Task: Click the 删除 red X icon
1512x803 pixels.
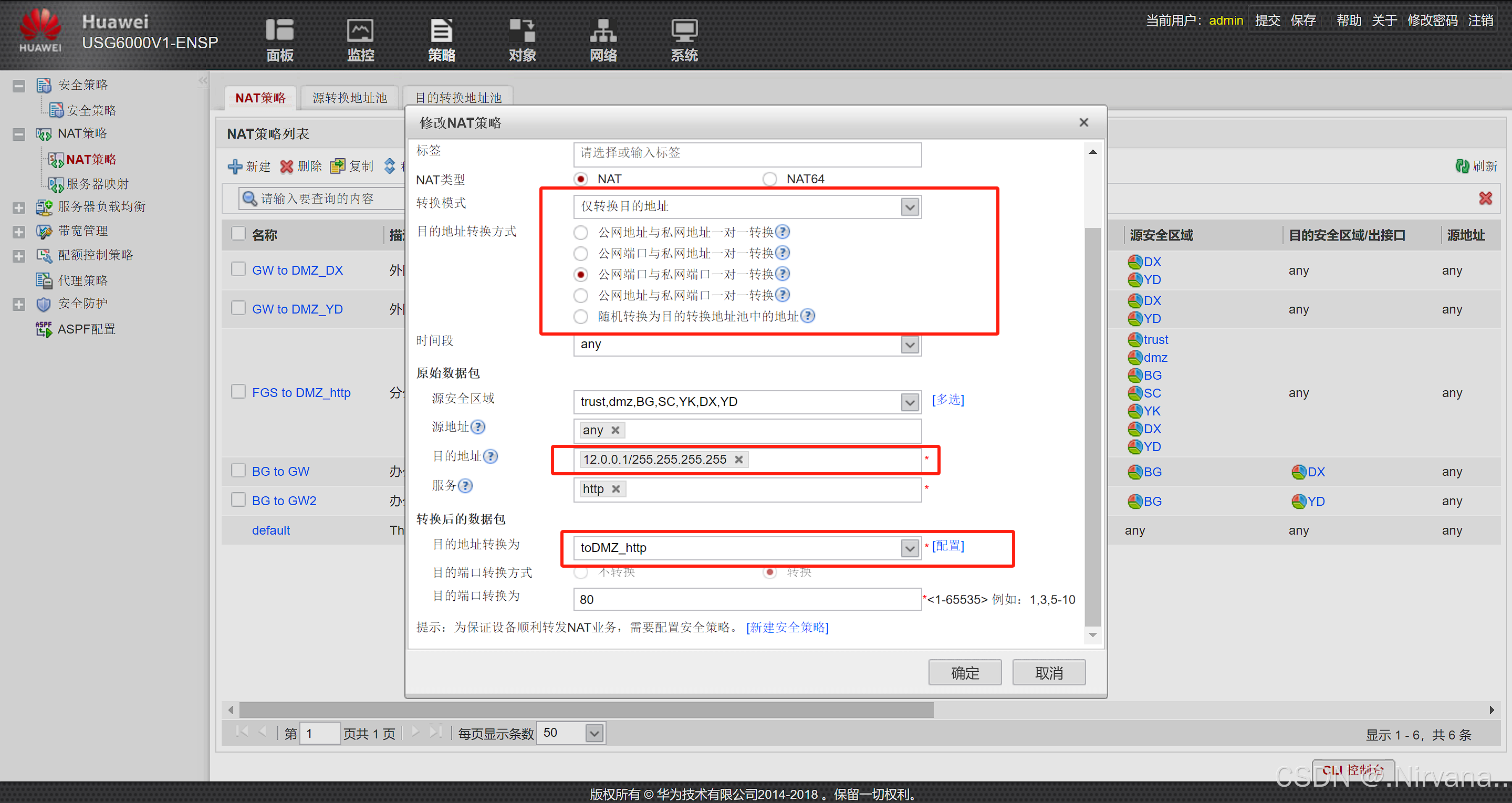Action: click(x=286, y=166)
